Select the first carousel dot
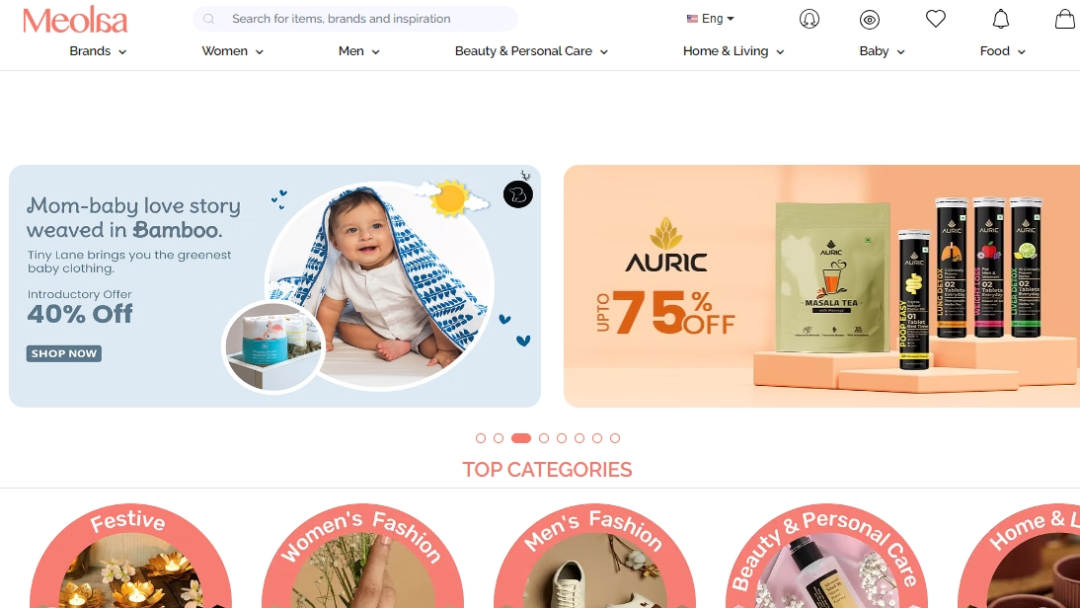The height and width of the screenshot is (608, 1080). point(481,438)
